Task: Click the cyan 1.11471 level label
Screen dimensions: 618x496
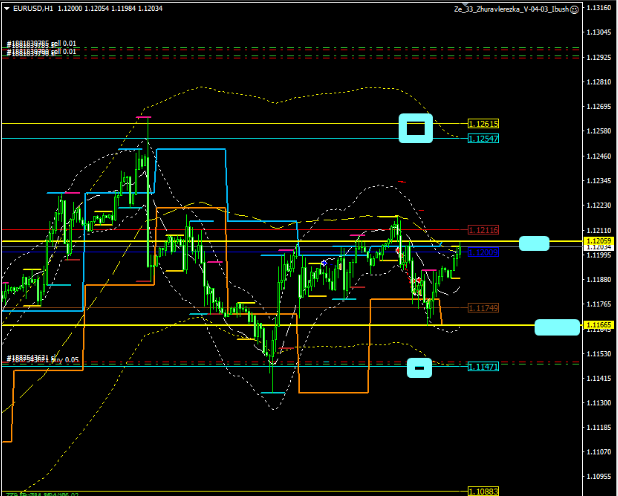Action: point(483,367)
